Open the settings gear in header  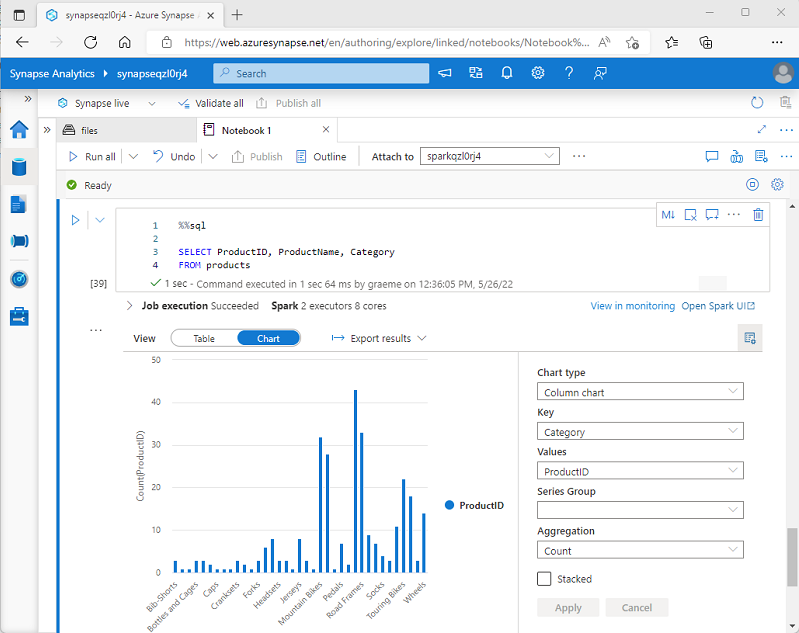(x=538, y=73)
